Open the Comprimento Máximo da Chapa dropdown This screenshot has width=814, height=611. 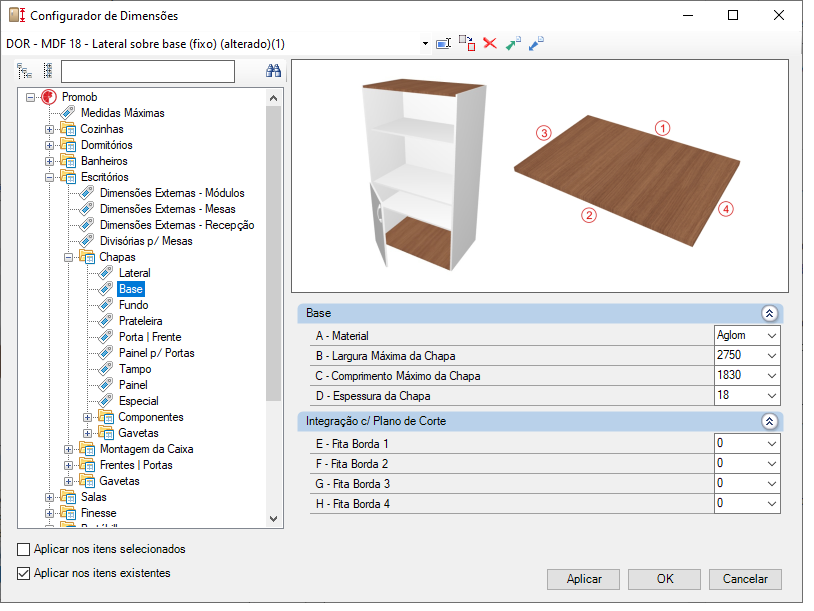(772, 375)
